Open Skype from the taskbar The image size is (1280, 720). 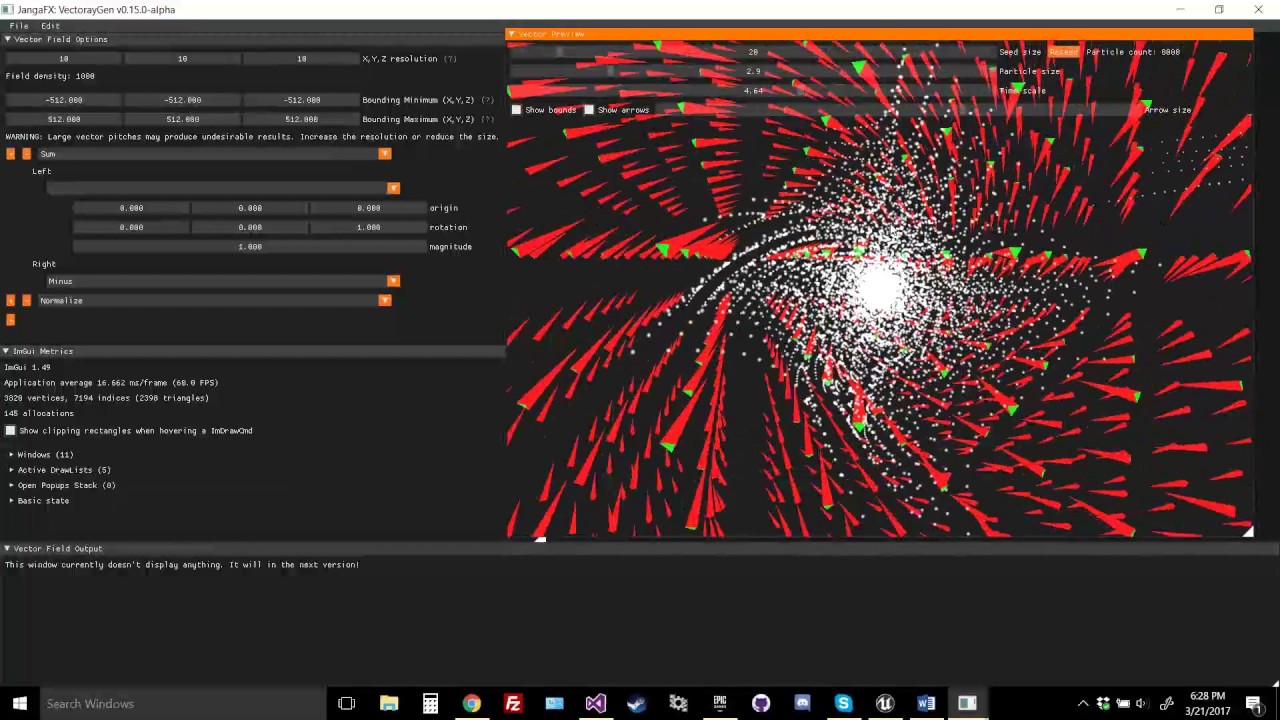tap(843, 704)
